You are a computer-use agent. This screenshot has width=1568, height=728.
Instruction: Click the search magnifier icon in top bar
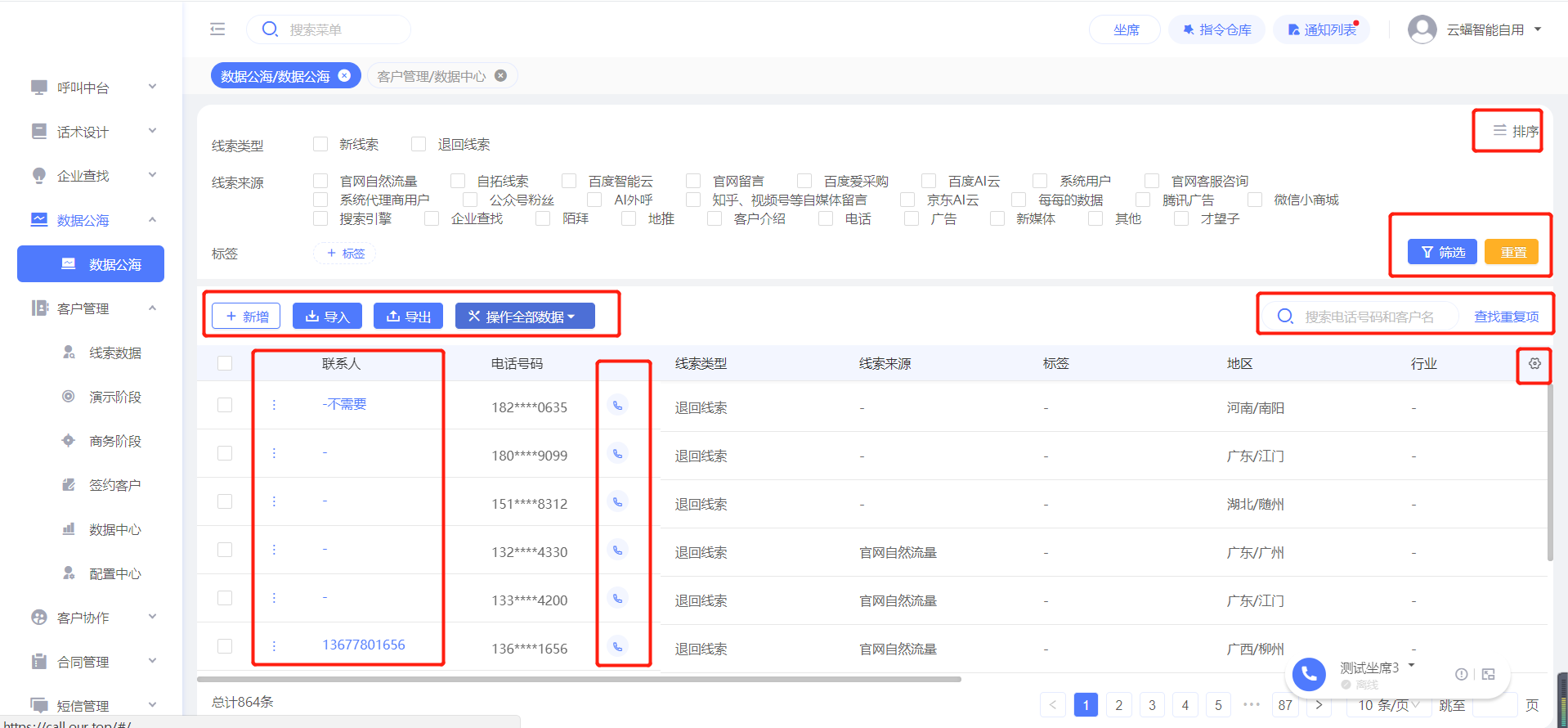click(270, 29)
